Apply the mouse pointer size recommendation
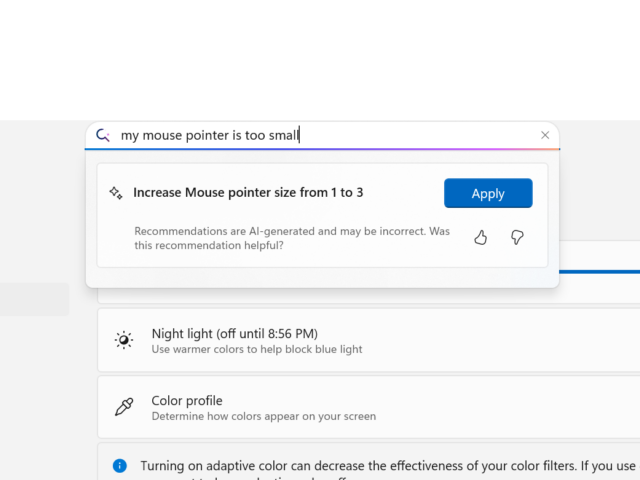This screenshot has height=480, width=640. (488, 193)
